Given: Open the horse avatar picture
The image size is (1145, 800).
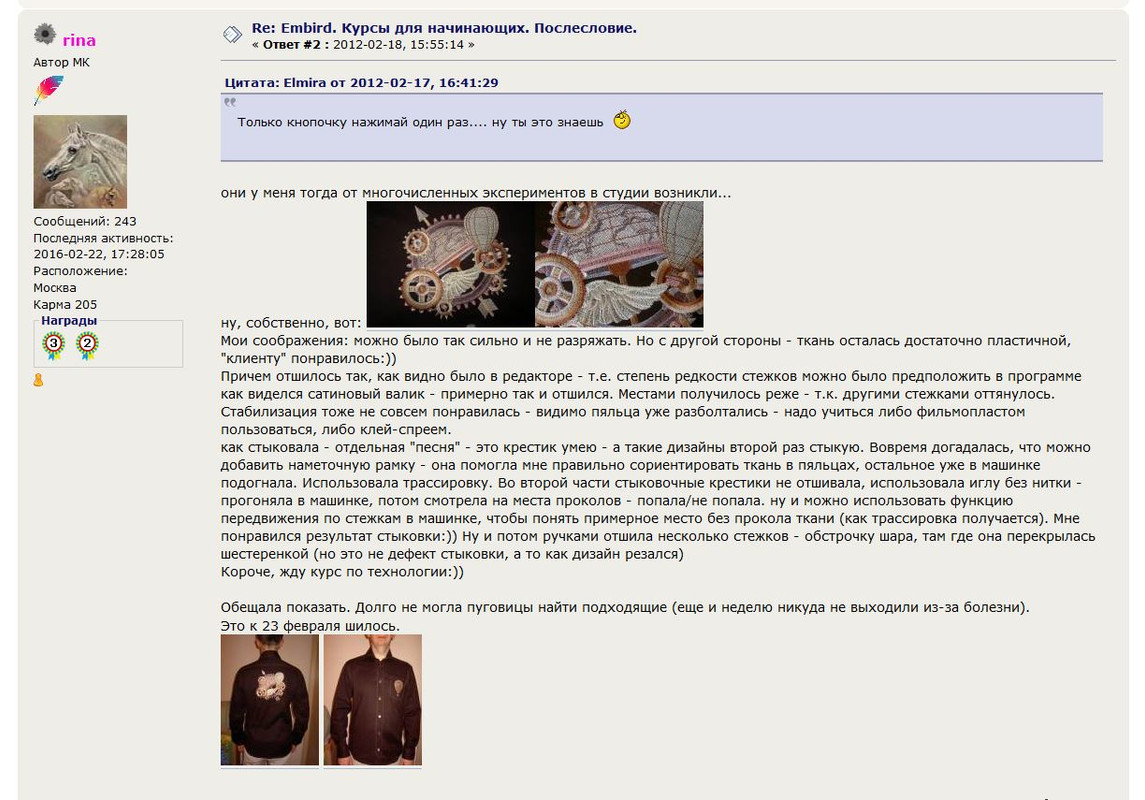Looking at the screenshot, I should pos(80,161).
